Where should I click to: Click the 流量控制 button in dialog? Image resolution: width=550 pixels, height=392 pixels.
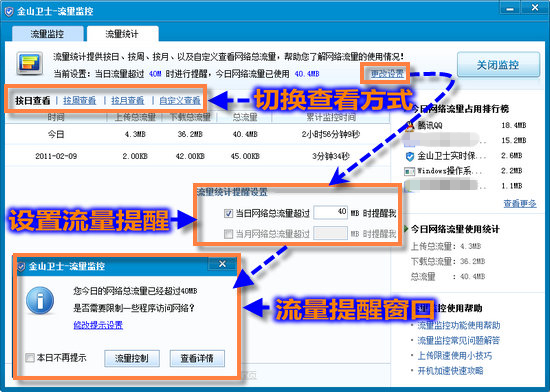click(x=132, y=358)
